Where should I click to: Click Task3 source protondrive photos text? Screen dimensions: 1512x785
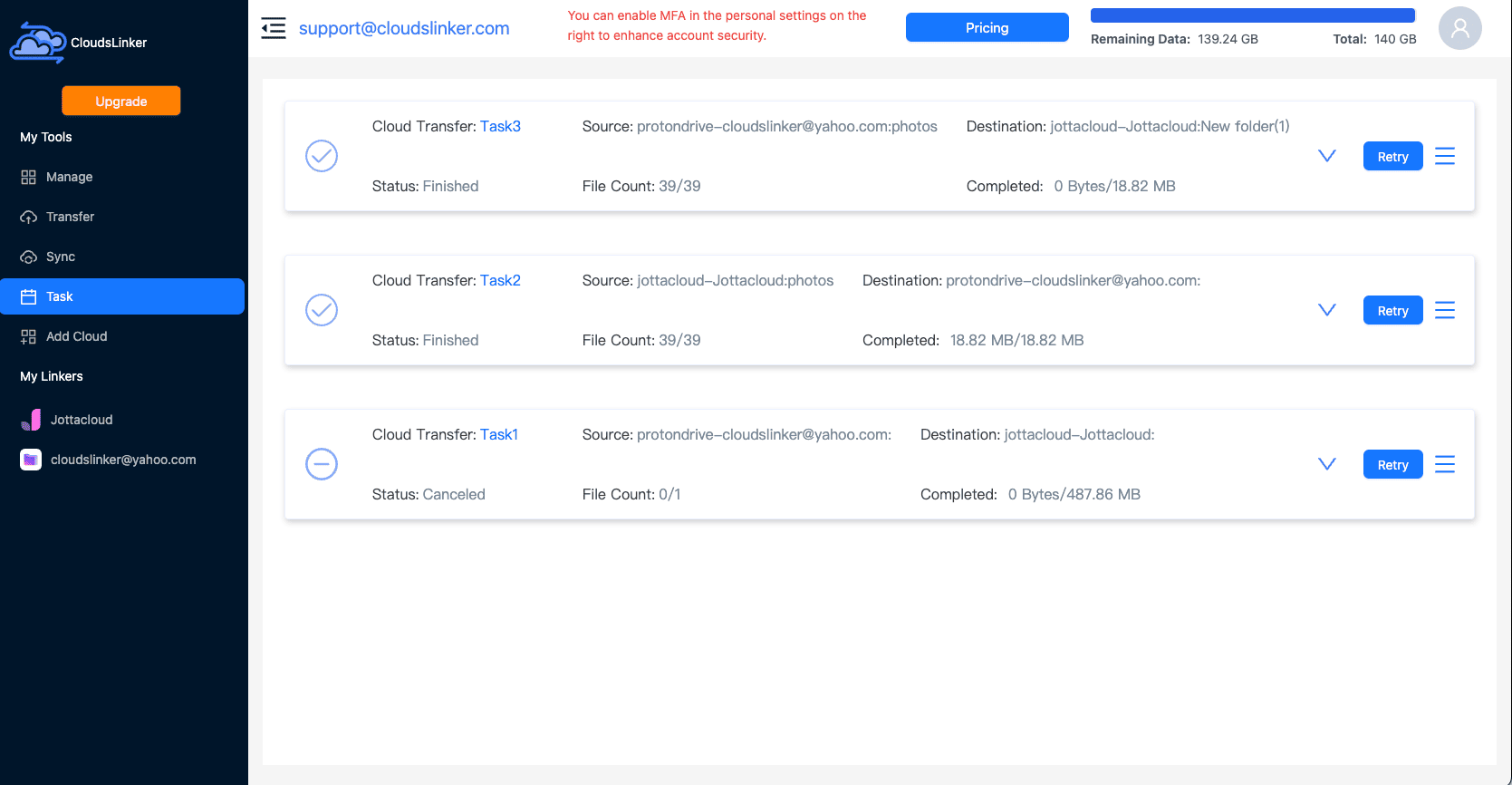(x=787, y=126)
